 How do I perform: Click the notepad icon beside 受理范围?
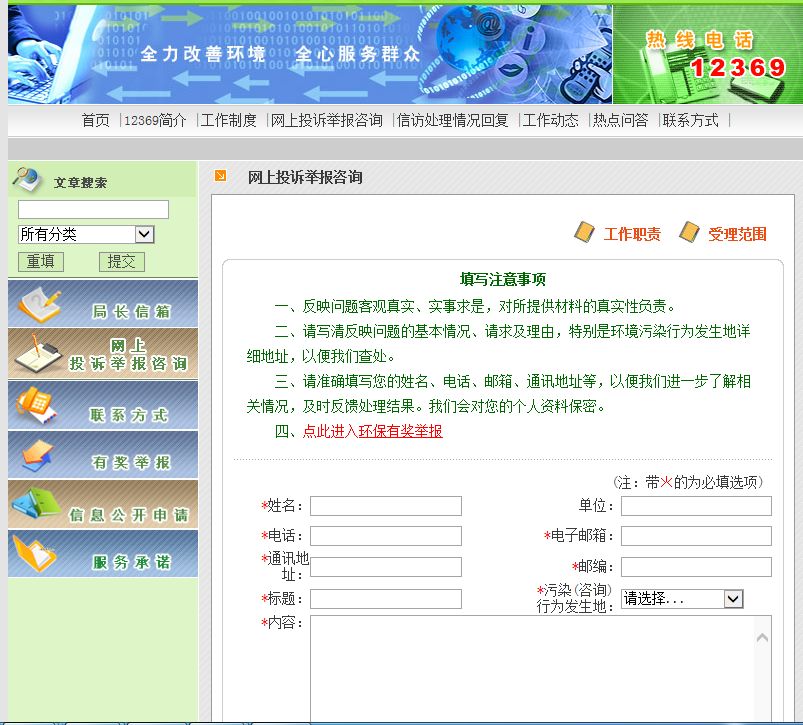[x=689, y=232]
